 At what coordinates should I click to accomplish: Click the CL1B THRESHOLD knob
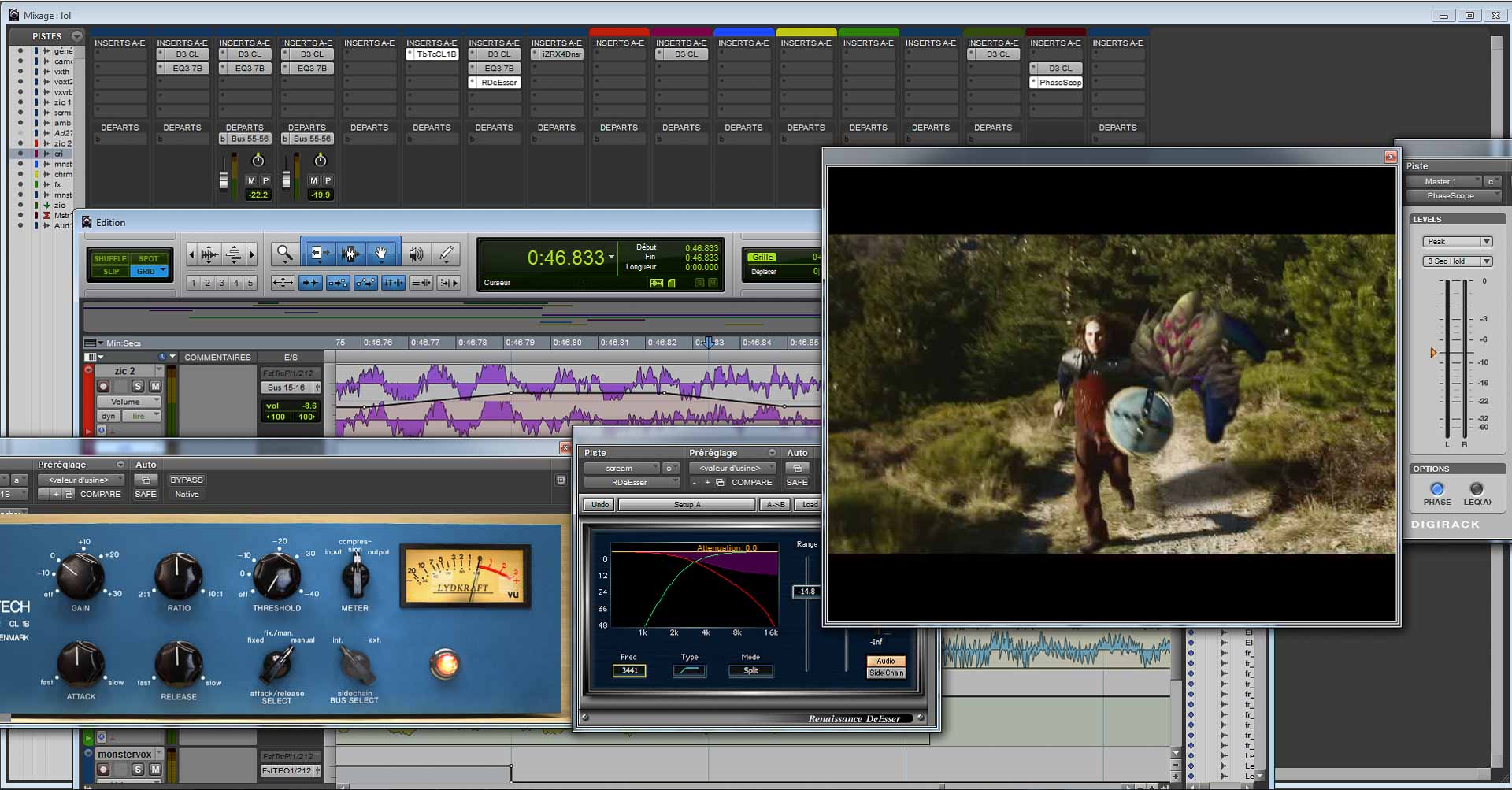(276, 577)
